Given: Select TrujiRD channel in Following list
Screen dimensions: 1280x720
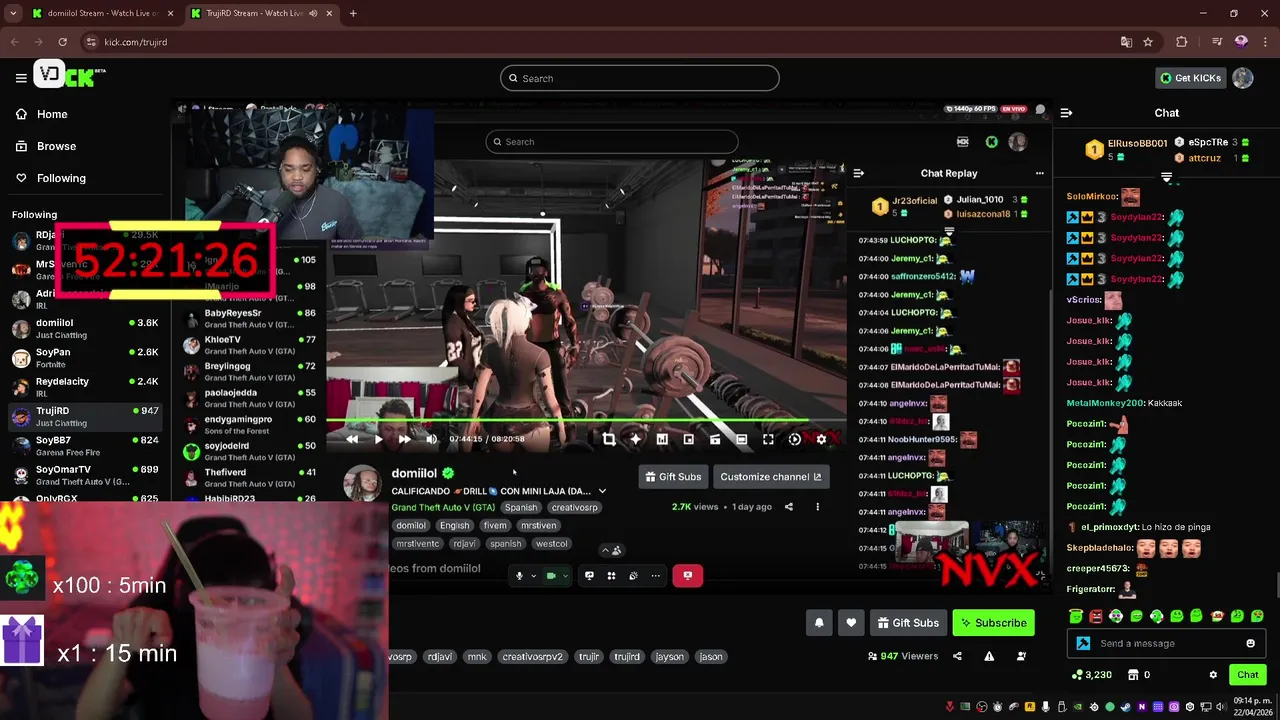Looking at the screenshot, I should click(85, 416).
